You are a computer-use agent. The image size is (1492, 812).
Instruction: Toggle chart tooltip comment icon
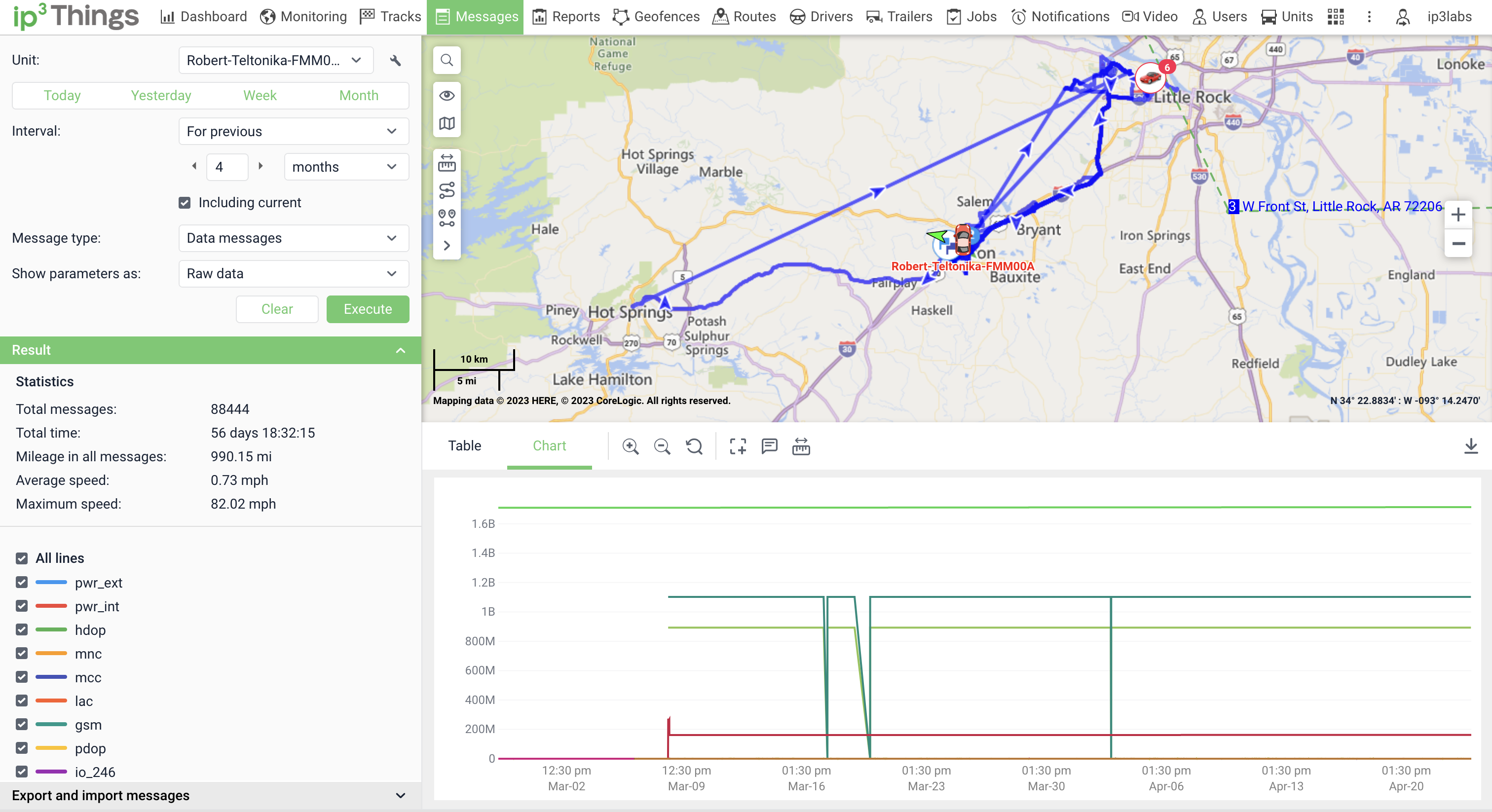click(x=769, y=446)
